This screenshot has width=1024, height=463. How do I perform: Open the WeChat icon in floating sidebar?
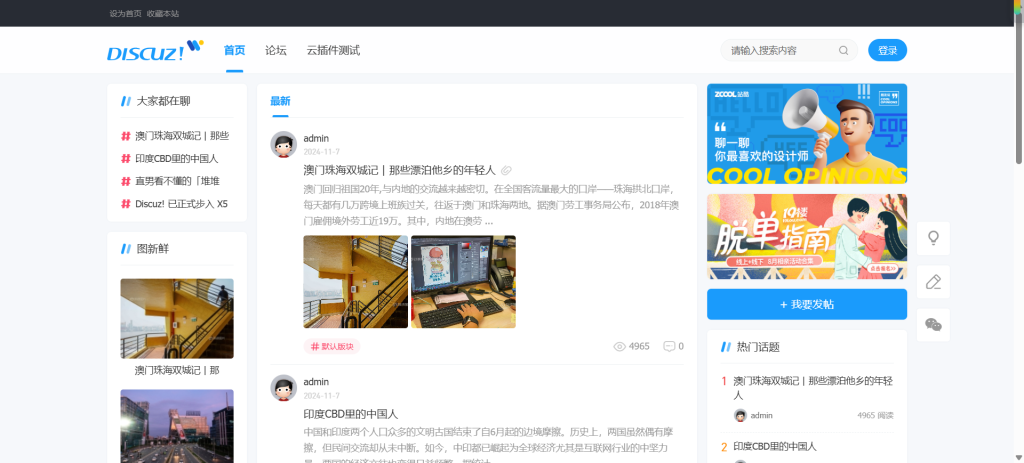pyautogui.click(x=933, y=325)
